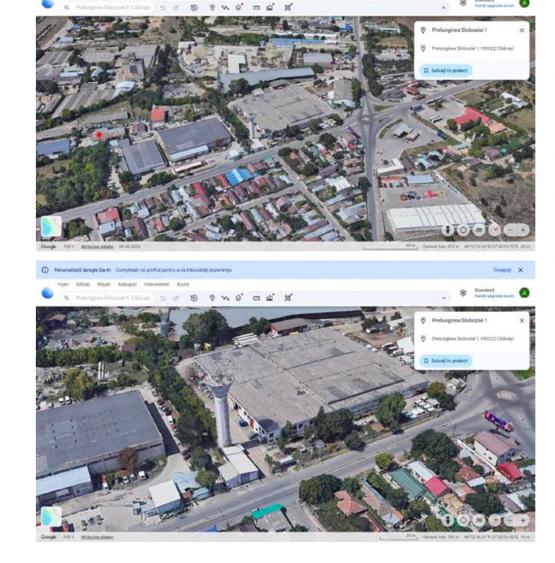
Task: Click Atribuire datelor link in upper status bar
Action: (97, 247)
